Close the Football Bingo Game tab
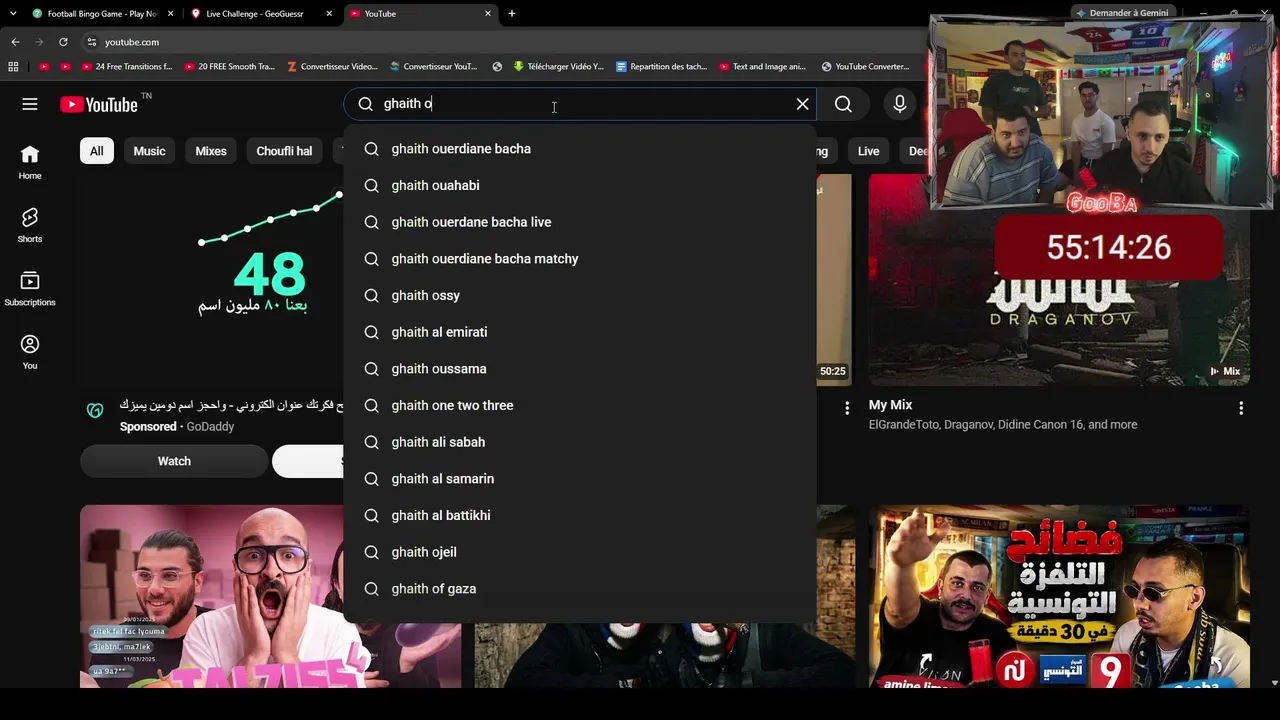 [x=171, y=14]
